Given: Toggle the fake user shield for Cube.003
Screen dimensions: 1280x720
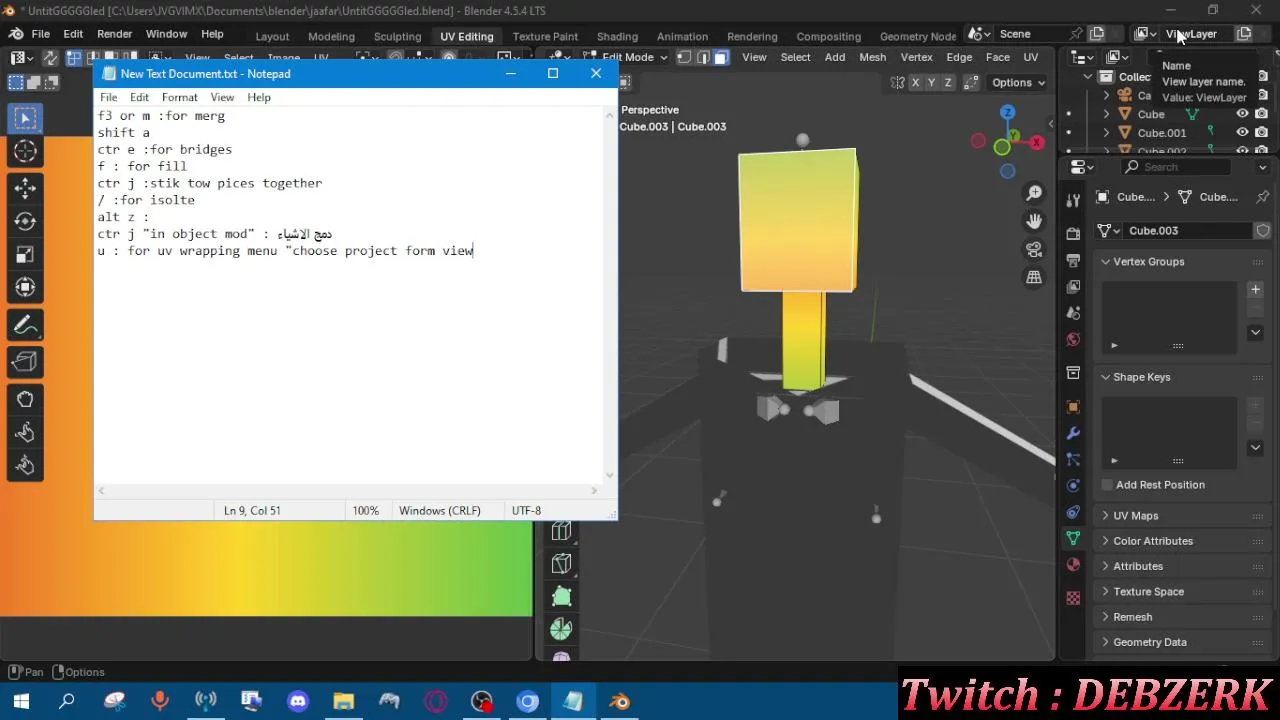Looking at the screenshot, I should tap(1263, 230).
